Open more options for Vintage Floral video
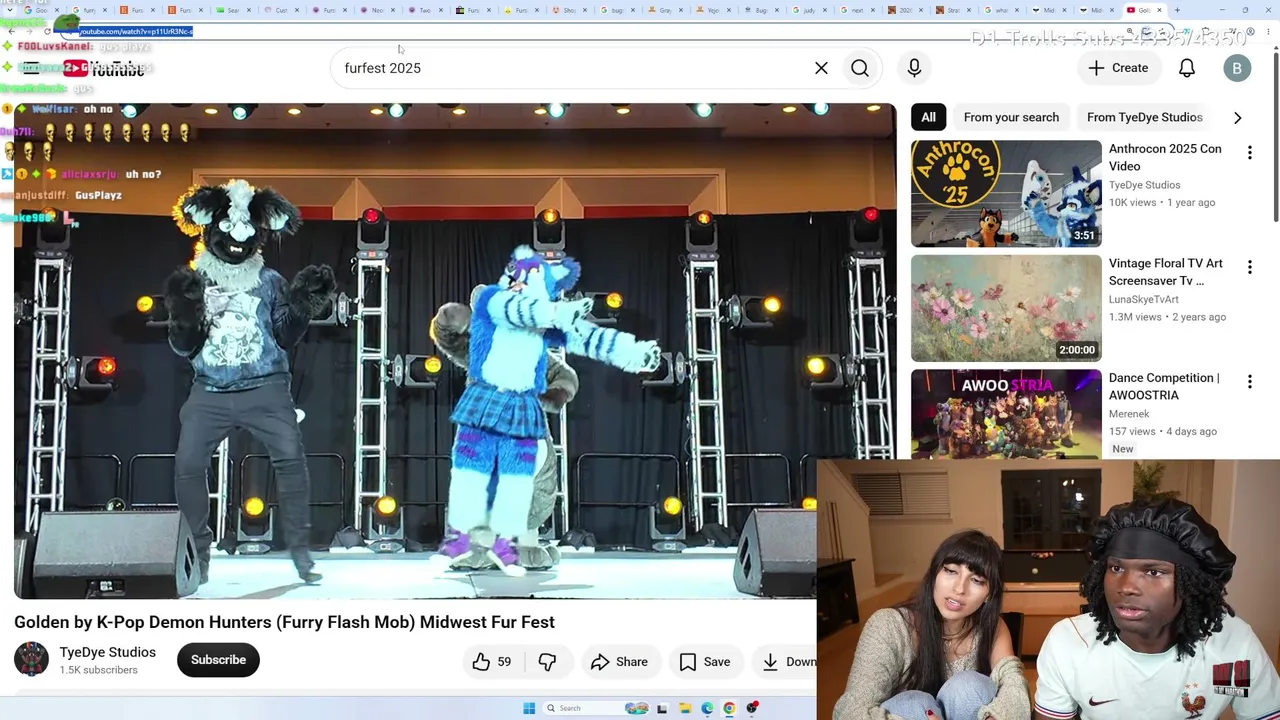This screenshot has width=1280, height=720. [x=1249, y=267]
